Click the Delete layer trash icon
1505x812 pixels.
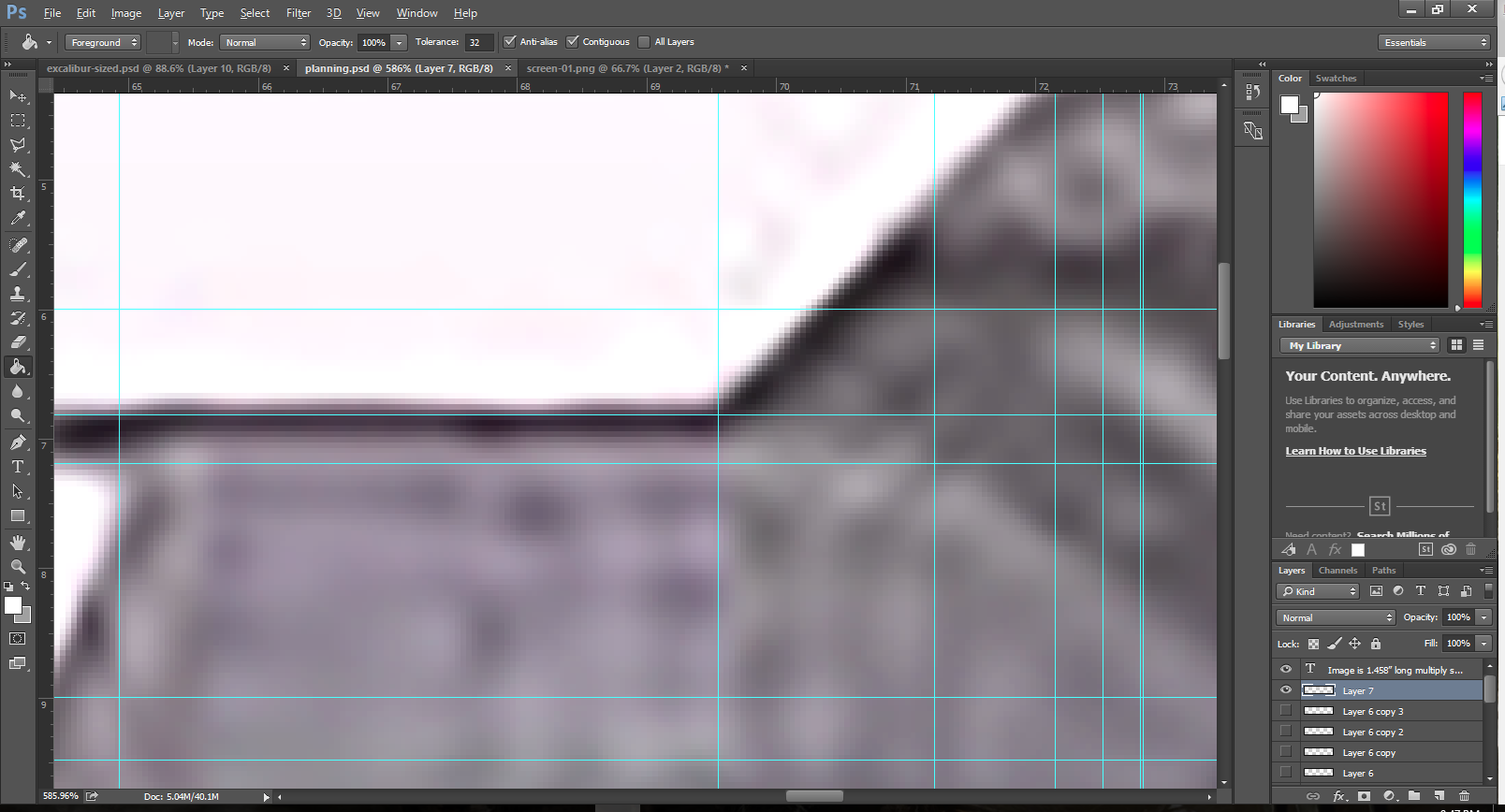pos(1465,796)
